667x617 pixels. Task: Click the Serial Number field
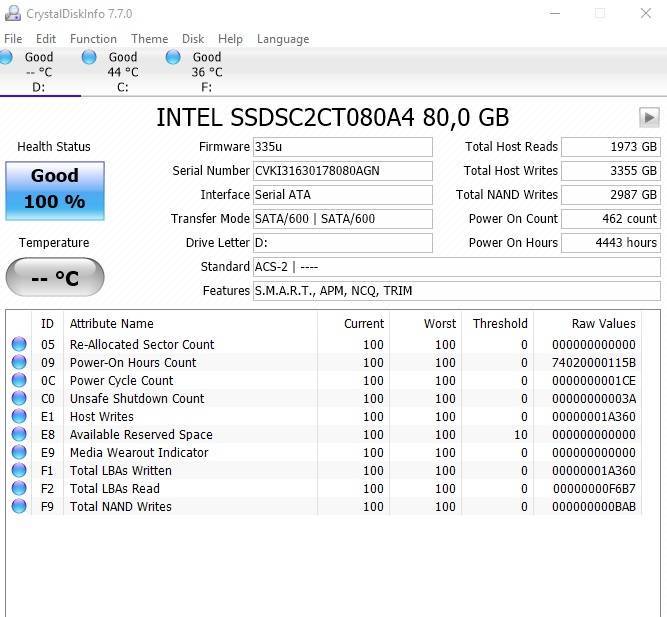coord(343,171)
